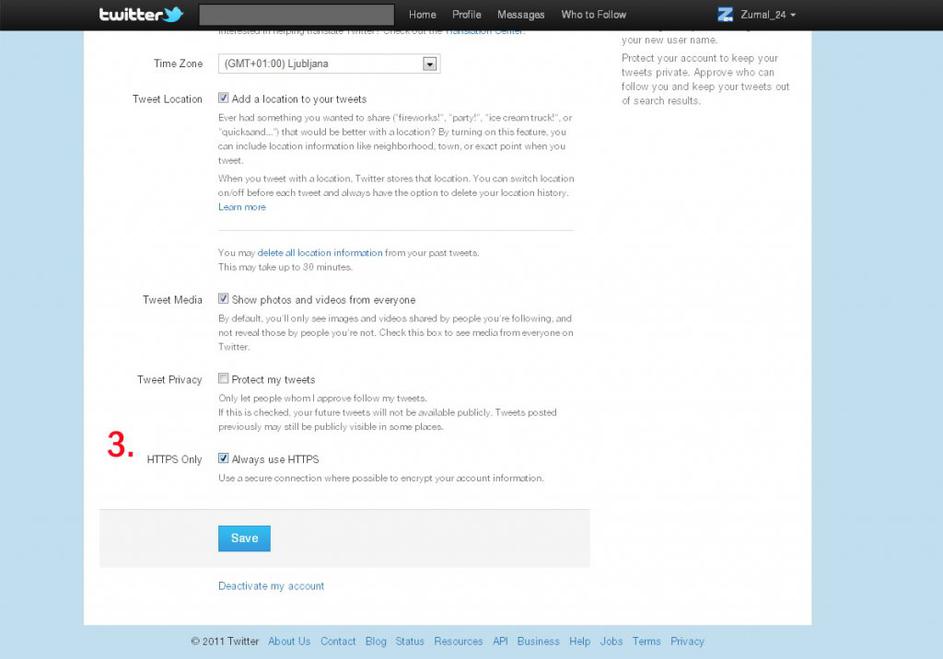Uncheck Add a location to your tweets
Image resolution: width=943 pixels, height=659 pixels.
(x=224, y=99)
